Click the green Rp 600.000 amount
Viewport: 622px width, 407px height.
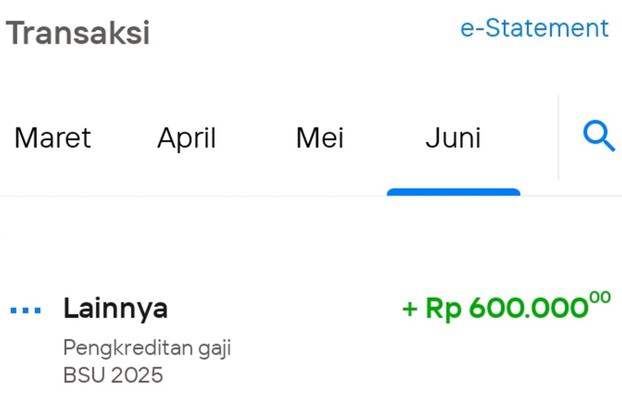[506, 309]
